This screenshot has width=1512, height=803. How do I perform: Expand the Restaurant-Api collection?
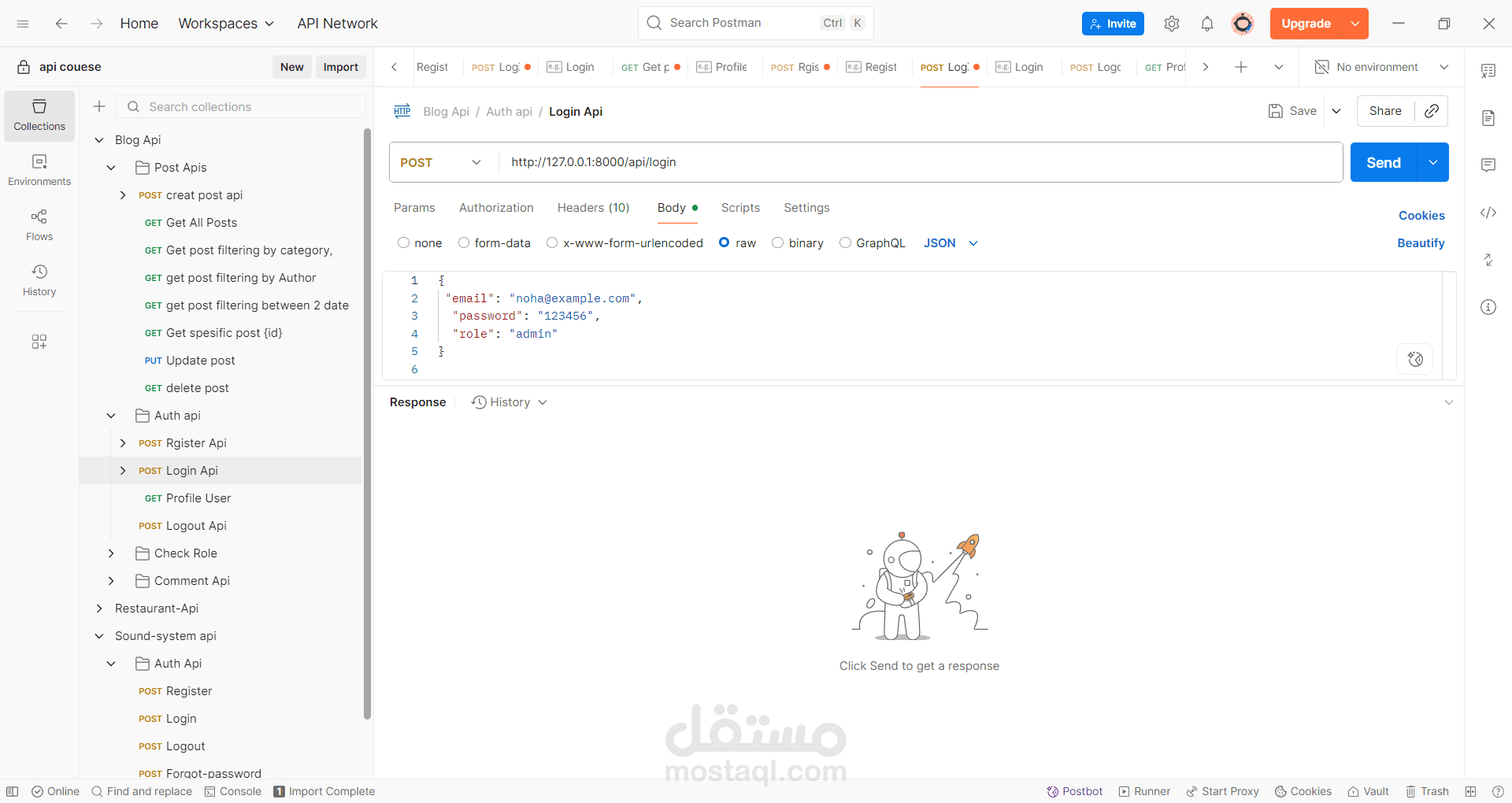pos(99,609)
